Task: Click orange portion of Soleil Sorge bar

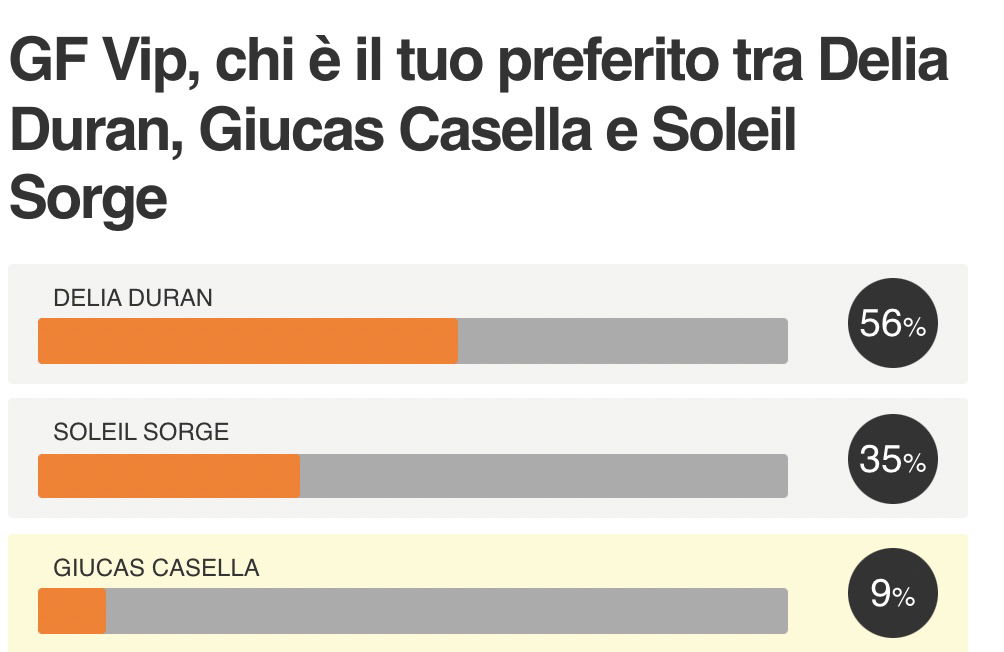Action: tap(169, 476)
